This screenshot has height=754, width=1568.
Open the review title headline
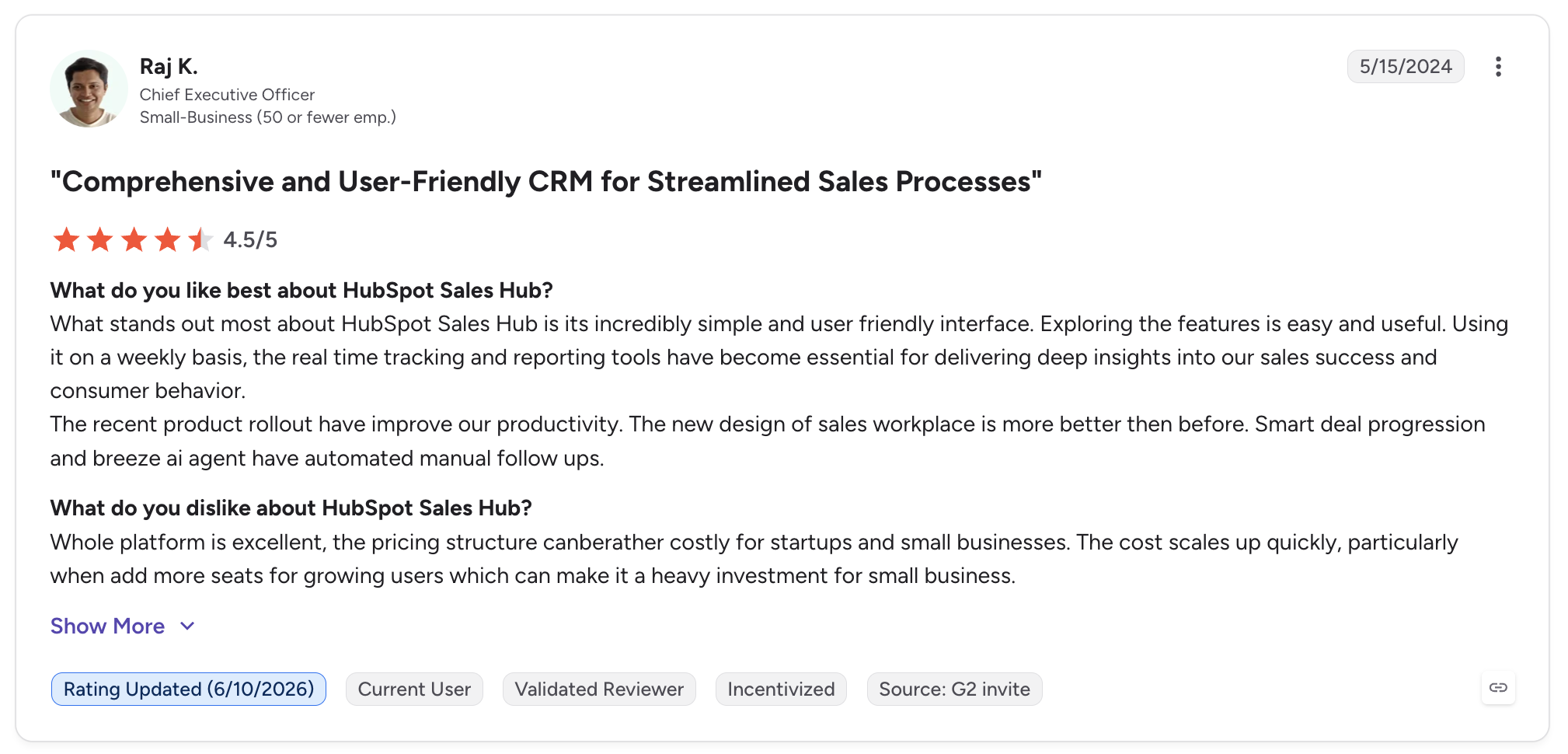[545, 181]
